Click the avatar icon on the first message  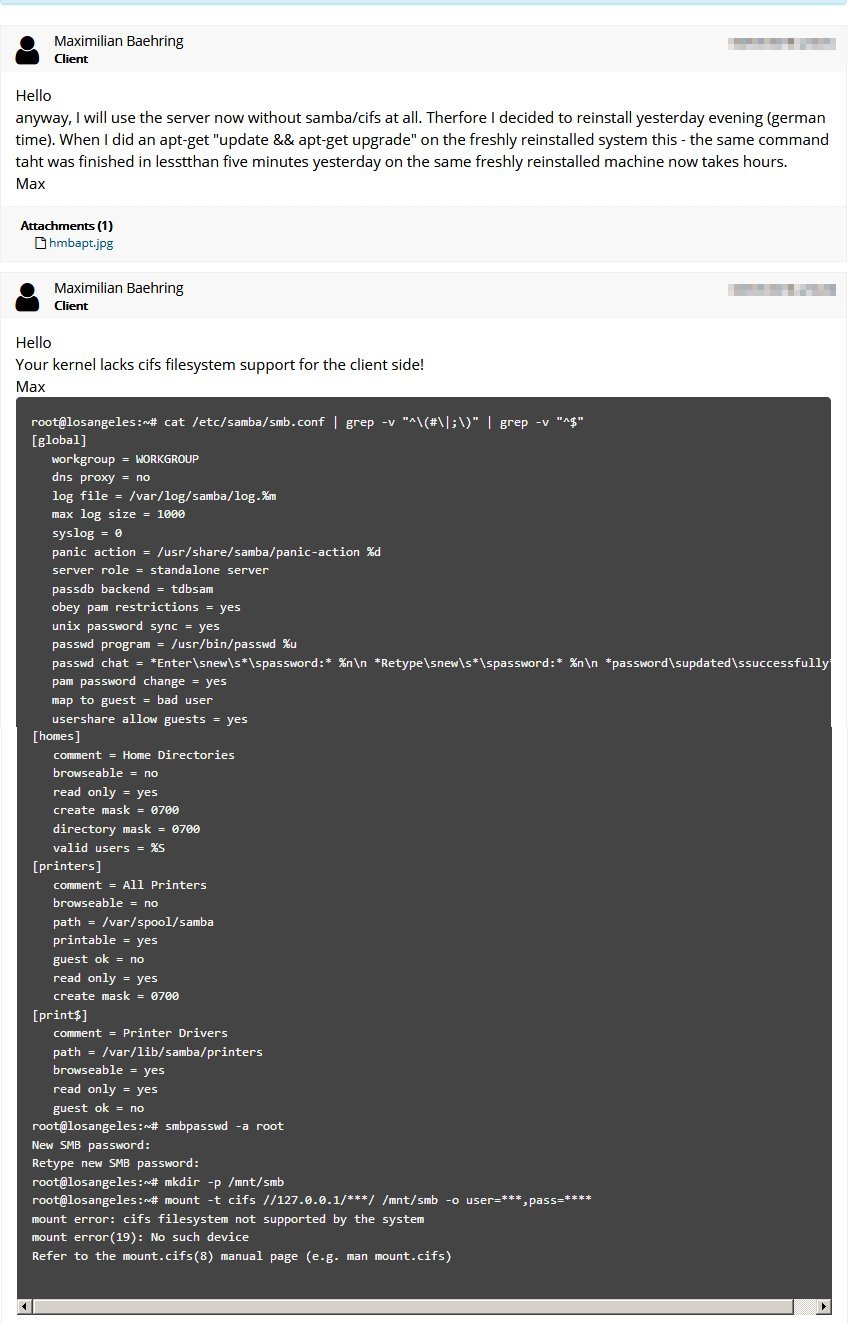(x=29, y=49)
